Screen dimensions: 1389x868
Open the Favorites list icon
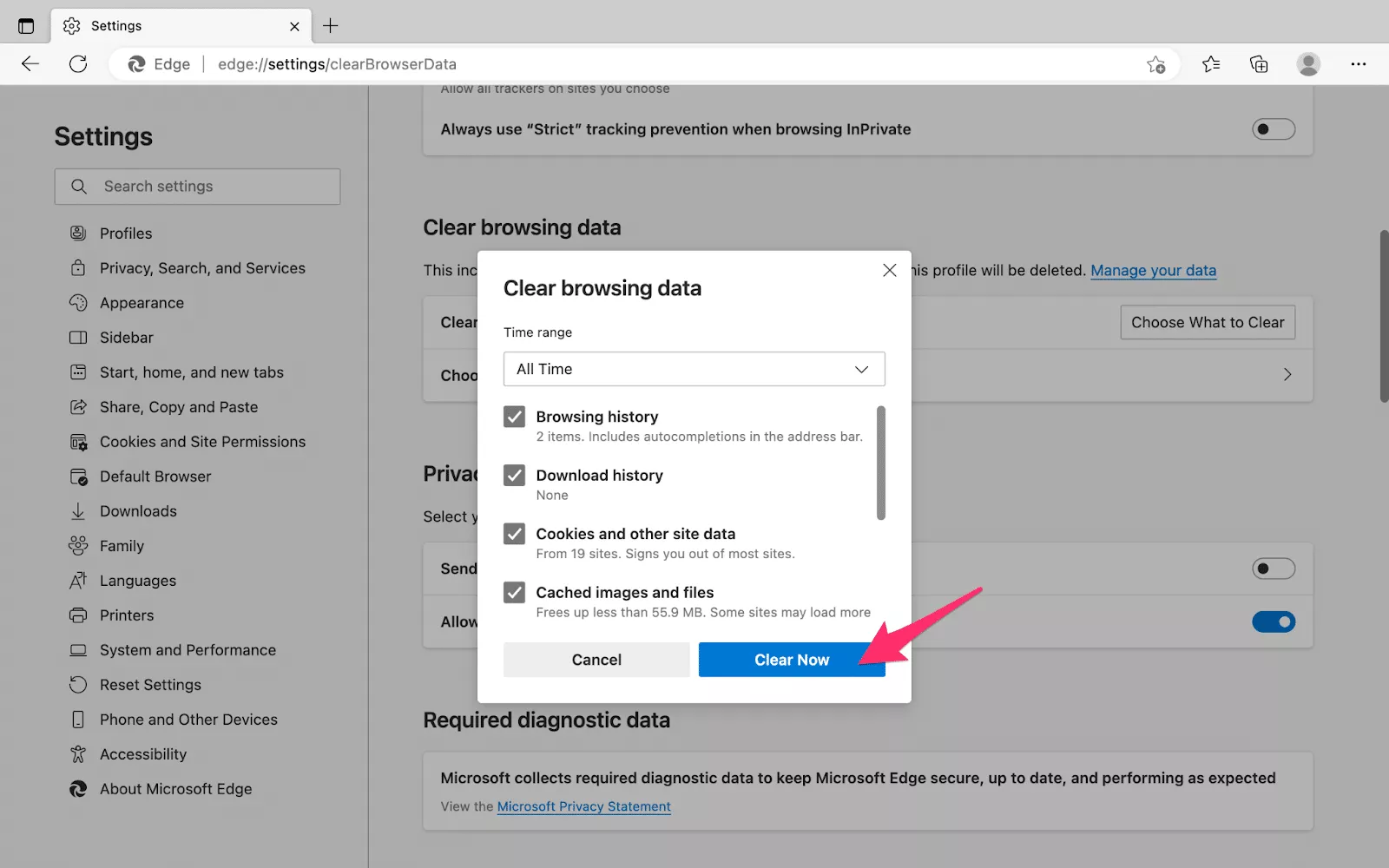click(x=1211, y=63)
